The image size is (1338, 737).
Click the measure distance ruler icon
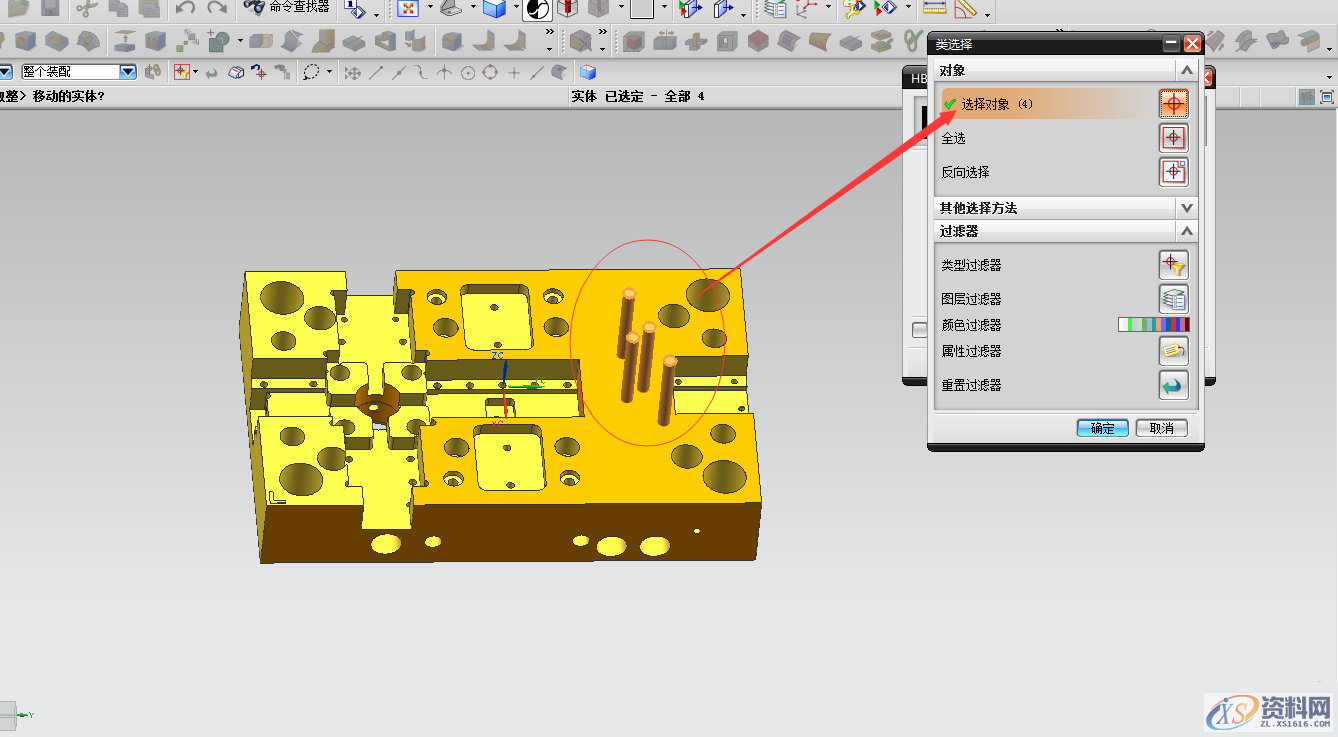[x=934, y=9]
